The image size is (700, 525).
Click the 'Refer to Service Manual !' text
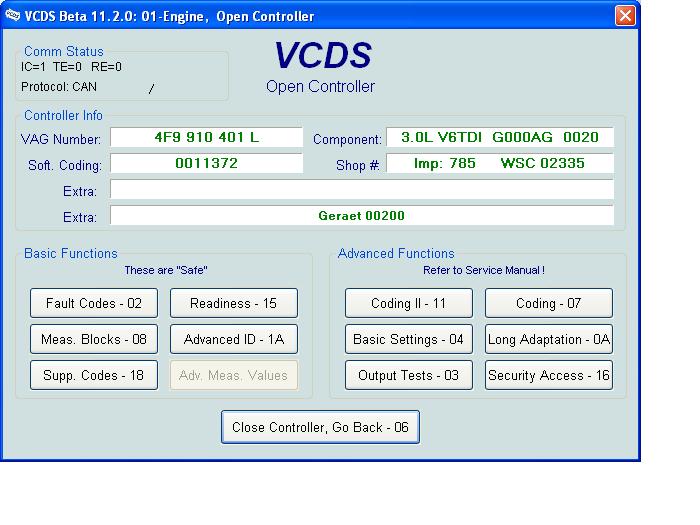[x=484, y=270]
